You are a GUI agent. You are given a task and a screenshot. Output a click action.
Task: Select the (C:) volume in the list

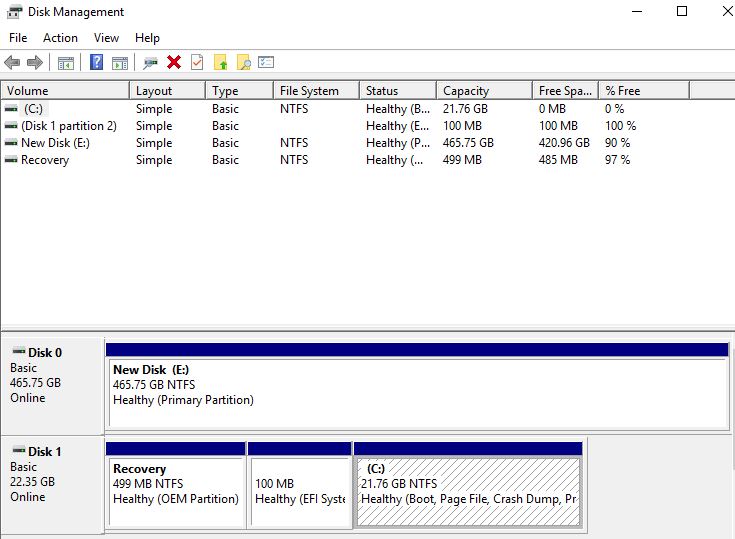click(x=33, y=109)
